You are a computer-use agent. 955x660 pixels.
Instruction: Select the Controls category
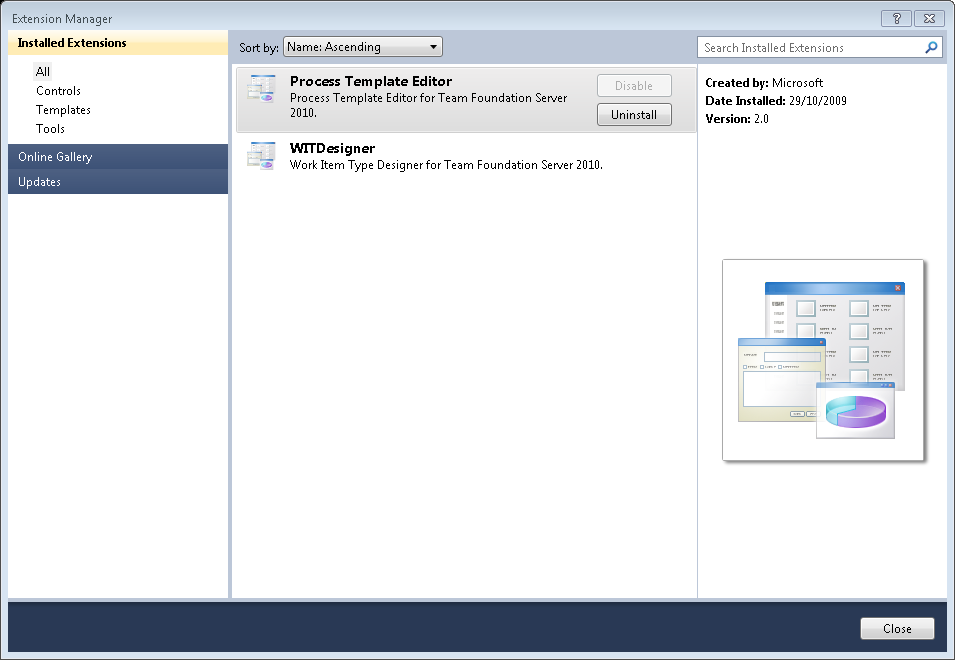click(x=58, y=90)
